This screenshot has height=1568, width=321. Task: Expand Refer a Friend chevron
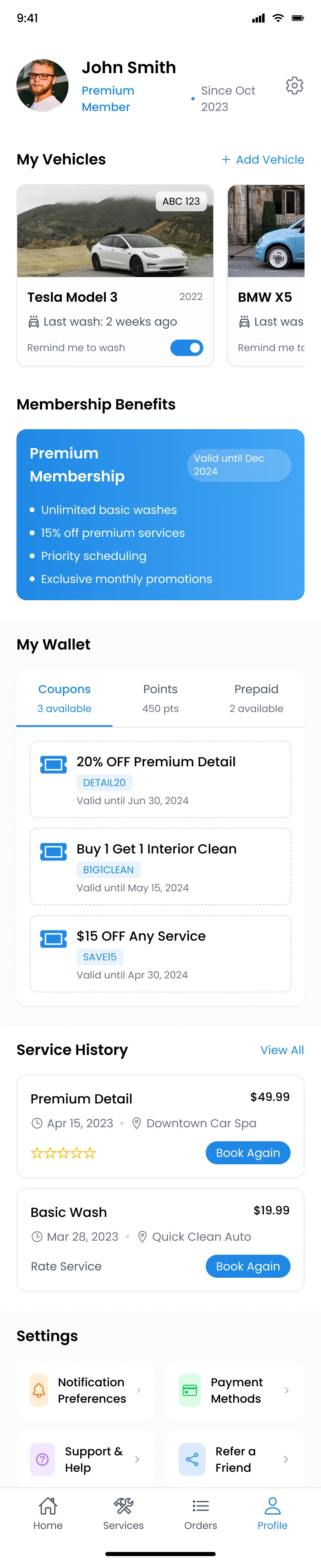click(x=286, y=1459)
